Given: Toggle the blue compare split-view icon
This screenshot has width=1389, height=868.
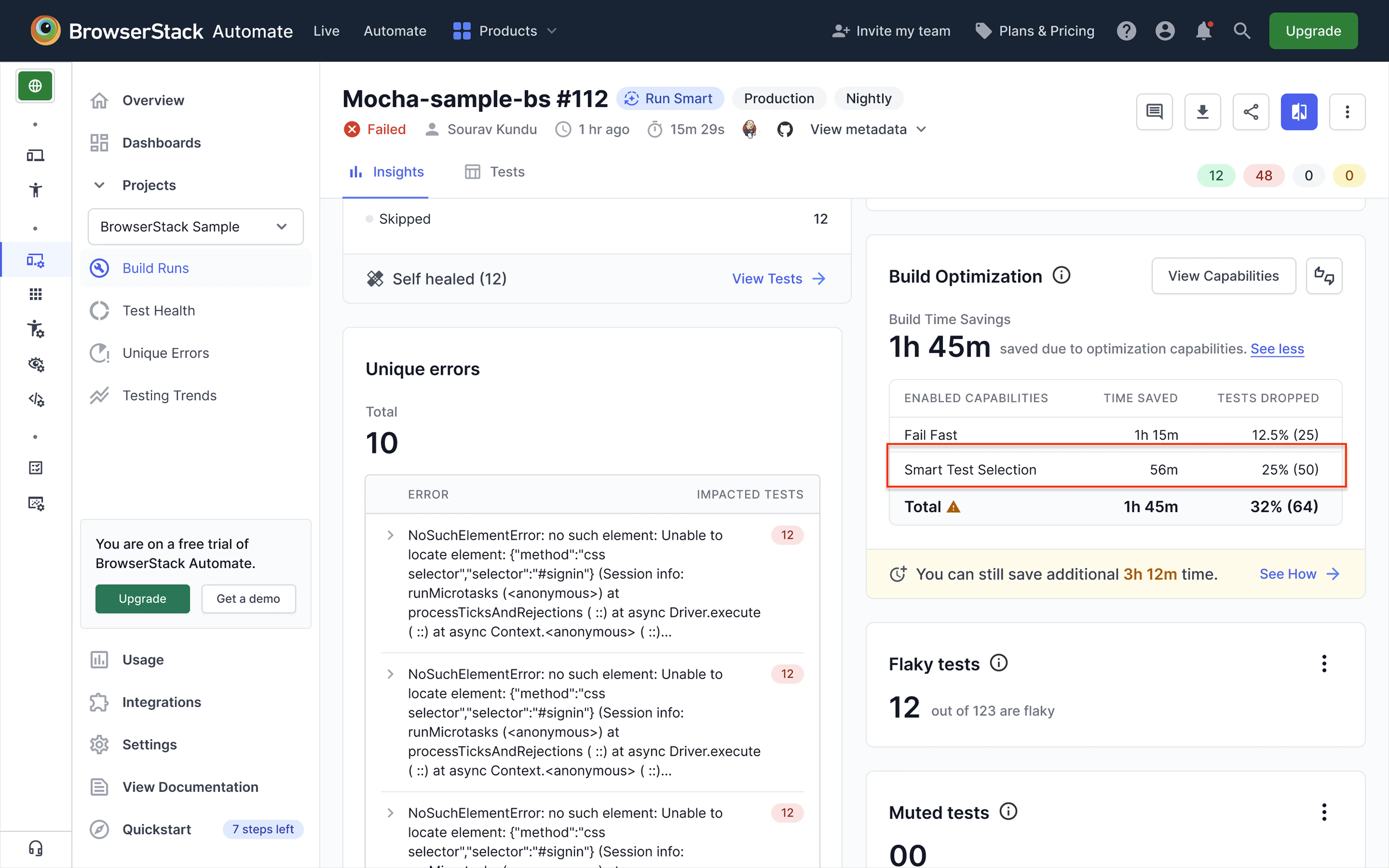Looking at the screenshot, I should 1299,112.
